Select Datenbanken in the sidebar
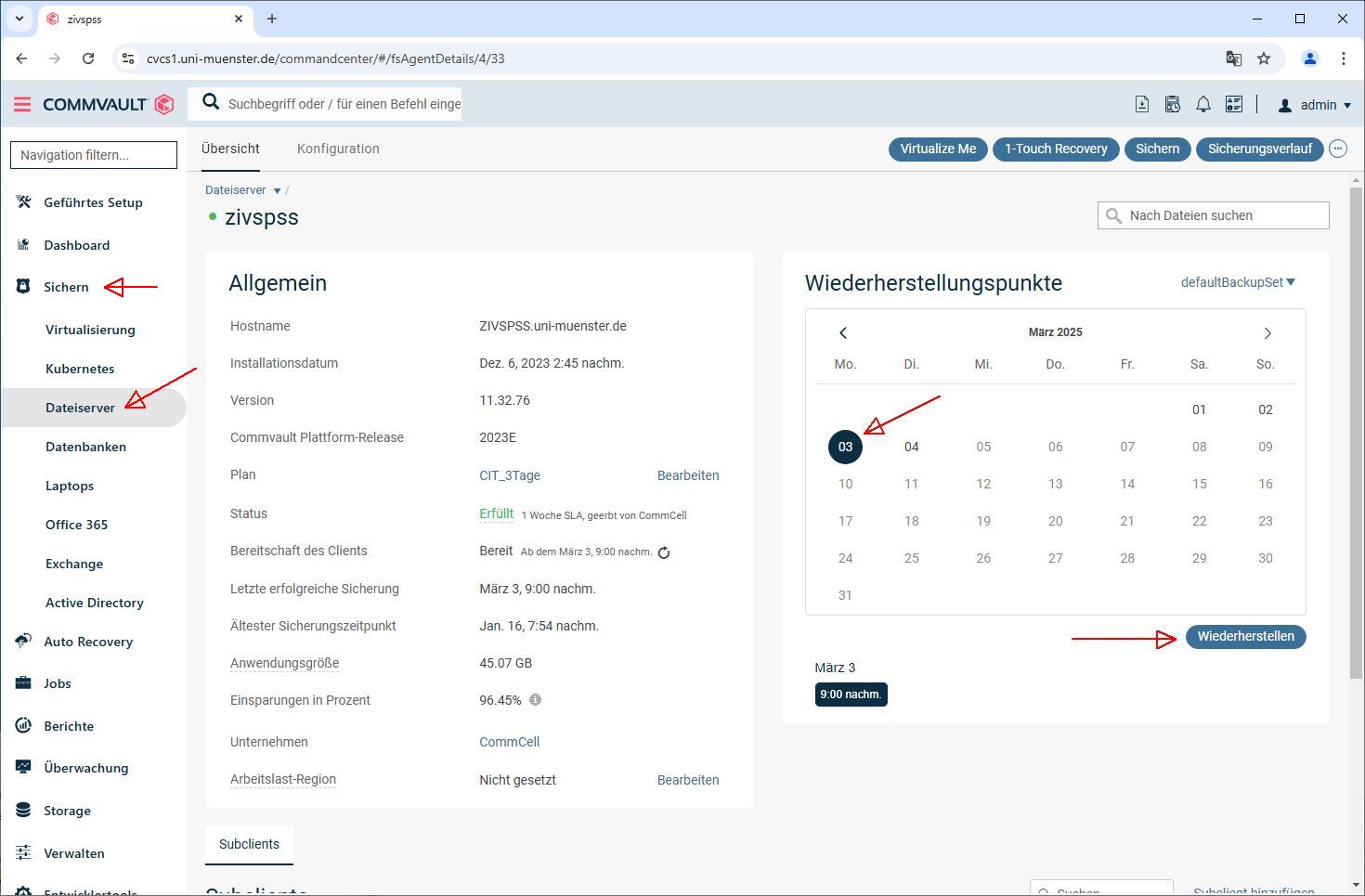 click(85, 447)
